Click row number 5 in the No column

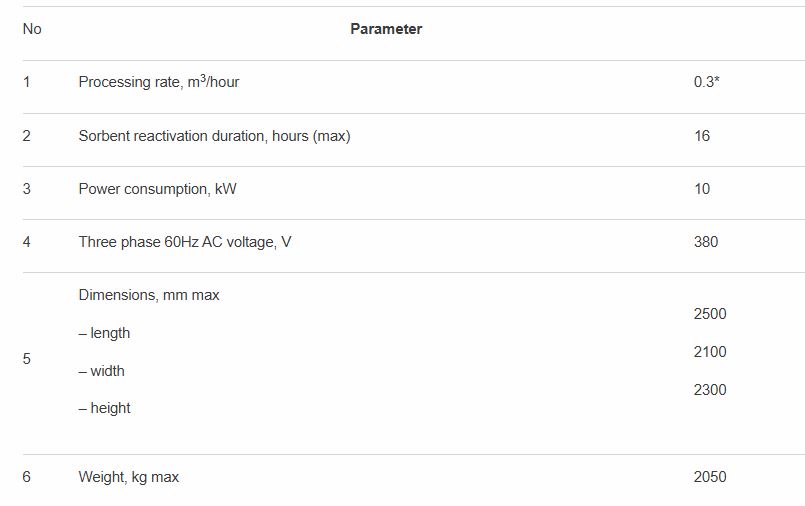[27, 359]
